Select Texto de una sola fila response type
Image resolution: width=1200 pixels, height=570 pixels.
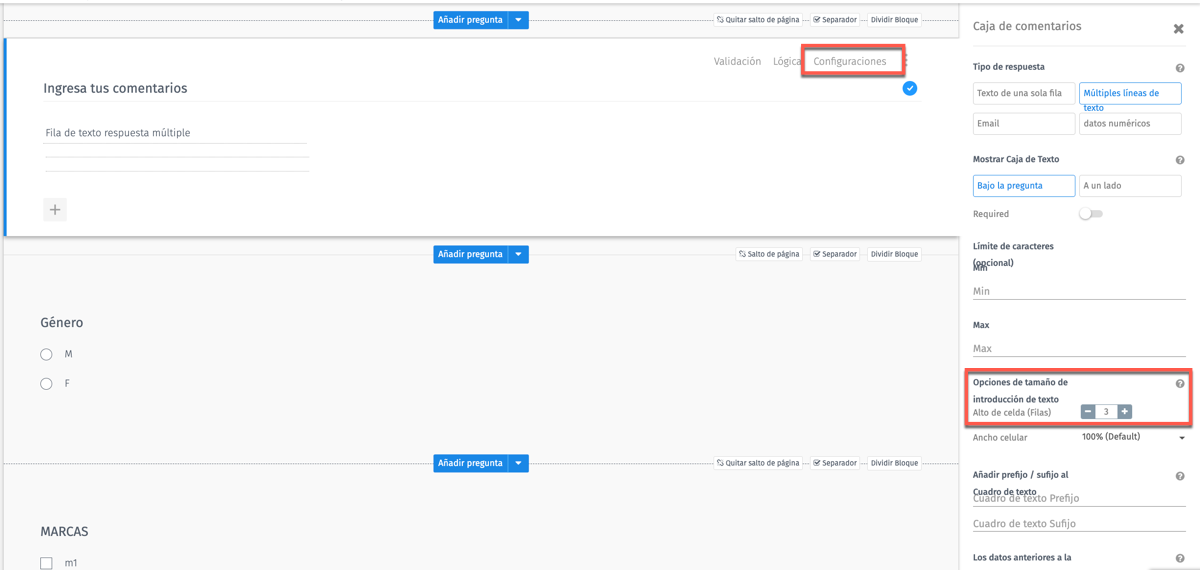1024,93
